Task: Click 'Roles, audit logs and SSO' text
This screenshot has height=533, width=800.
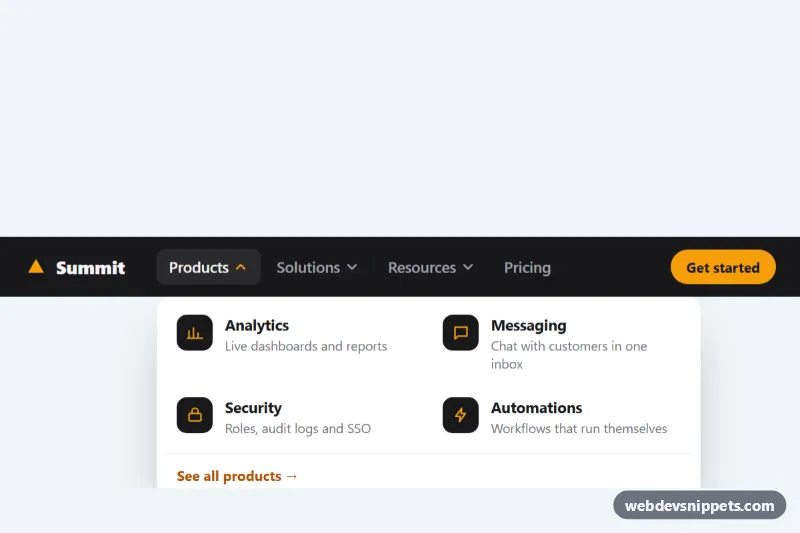Action: (x=298, y=428)
